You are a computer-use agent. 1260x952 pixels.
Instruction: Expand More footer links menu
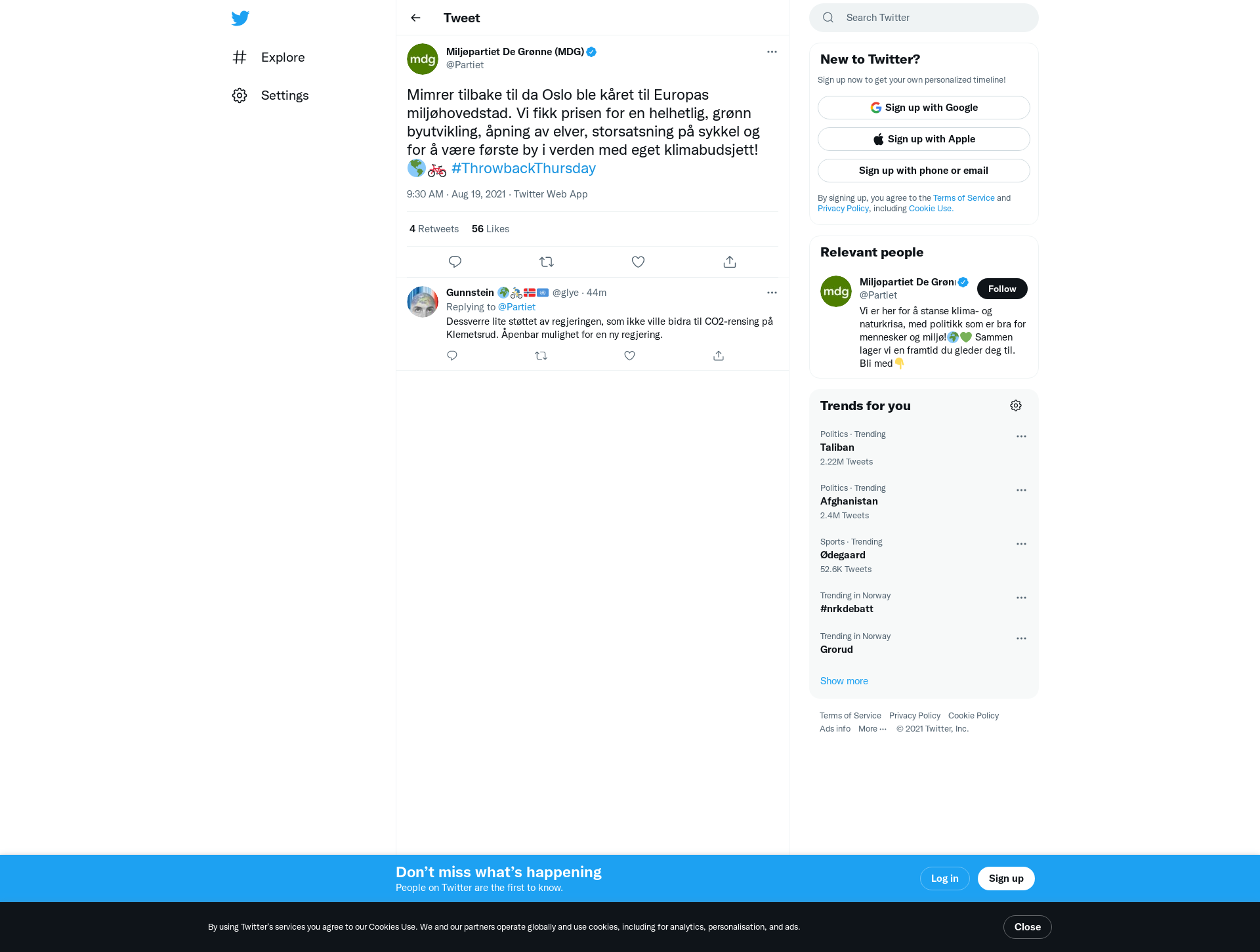(x=872, y=729)
